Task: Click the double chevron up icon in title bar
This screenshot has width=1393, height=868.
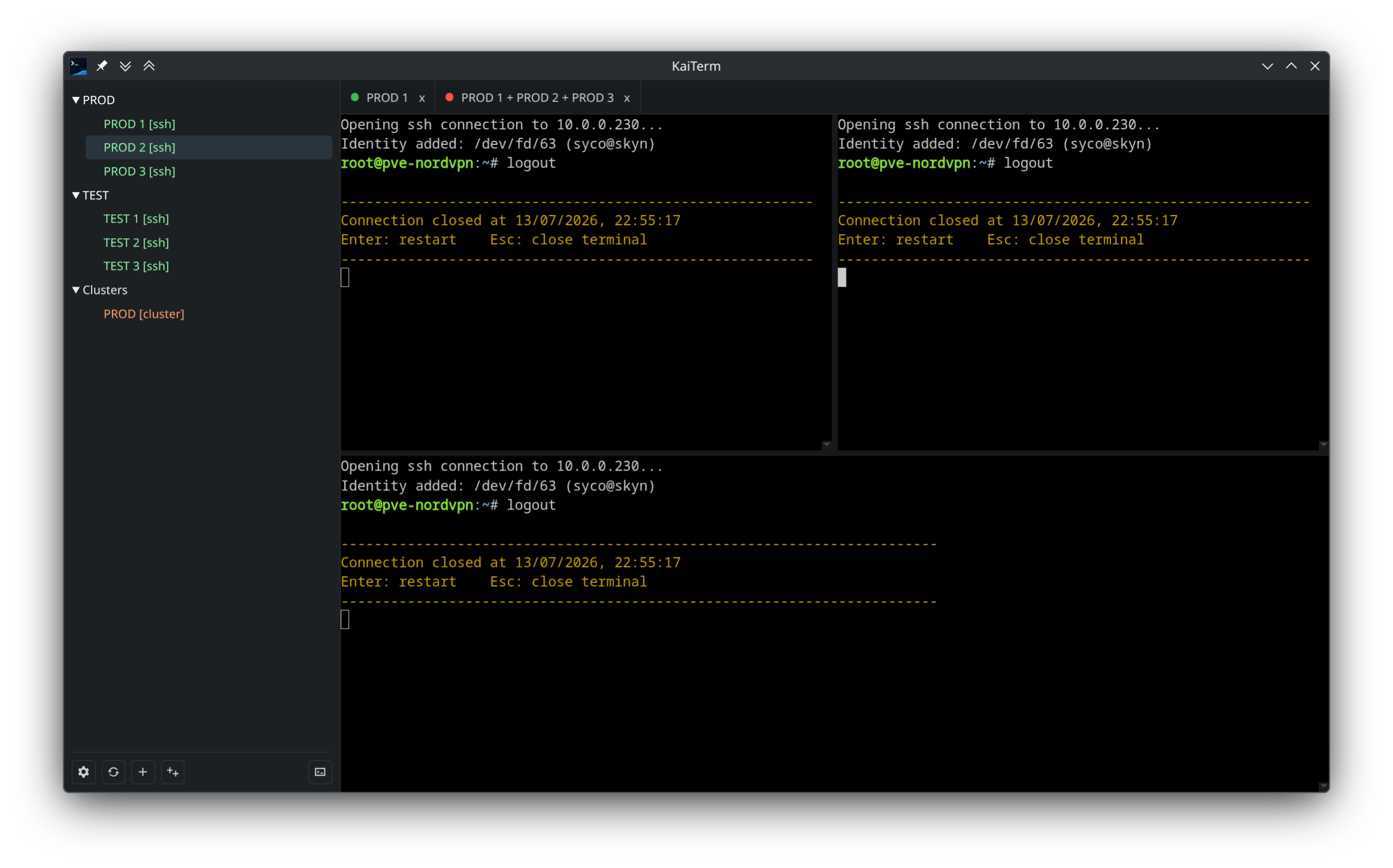Action: [149, 66]
